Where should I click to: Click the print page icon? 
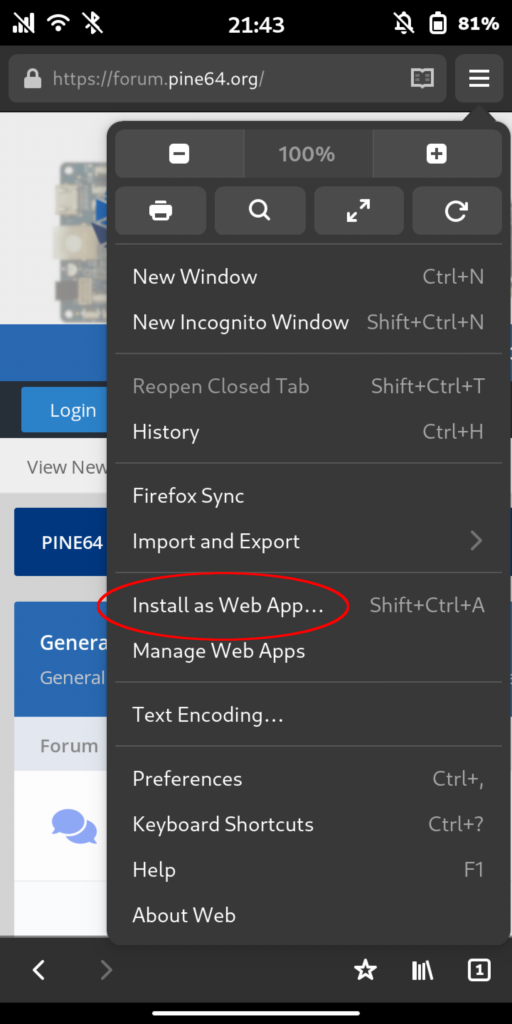[x=161, y=211]
